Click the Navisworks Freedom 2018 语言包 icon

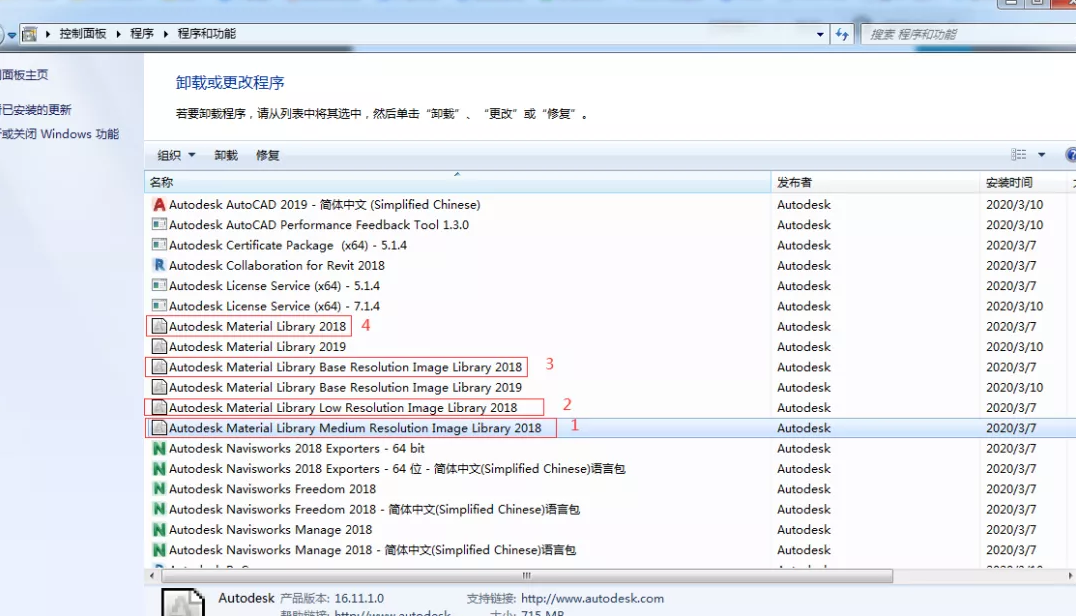(159, 509)
